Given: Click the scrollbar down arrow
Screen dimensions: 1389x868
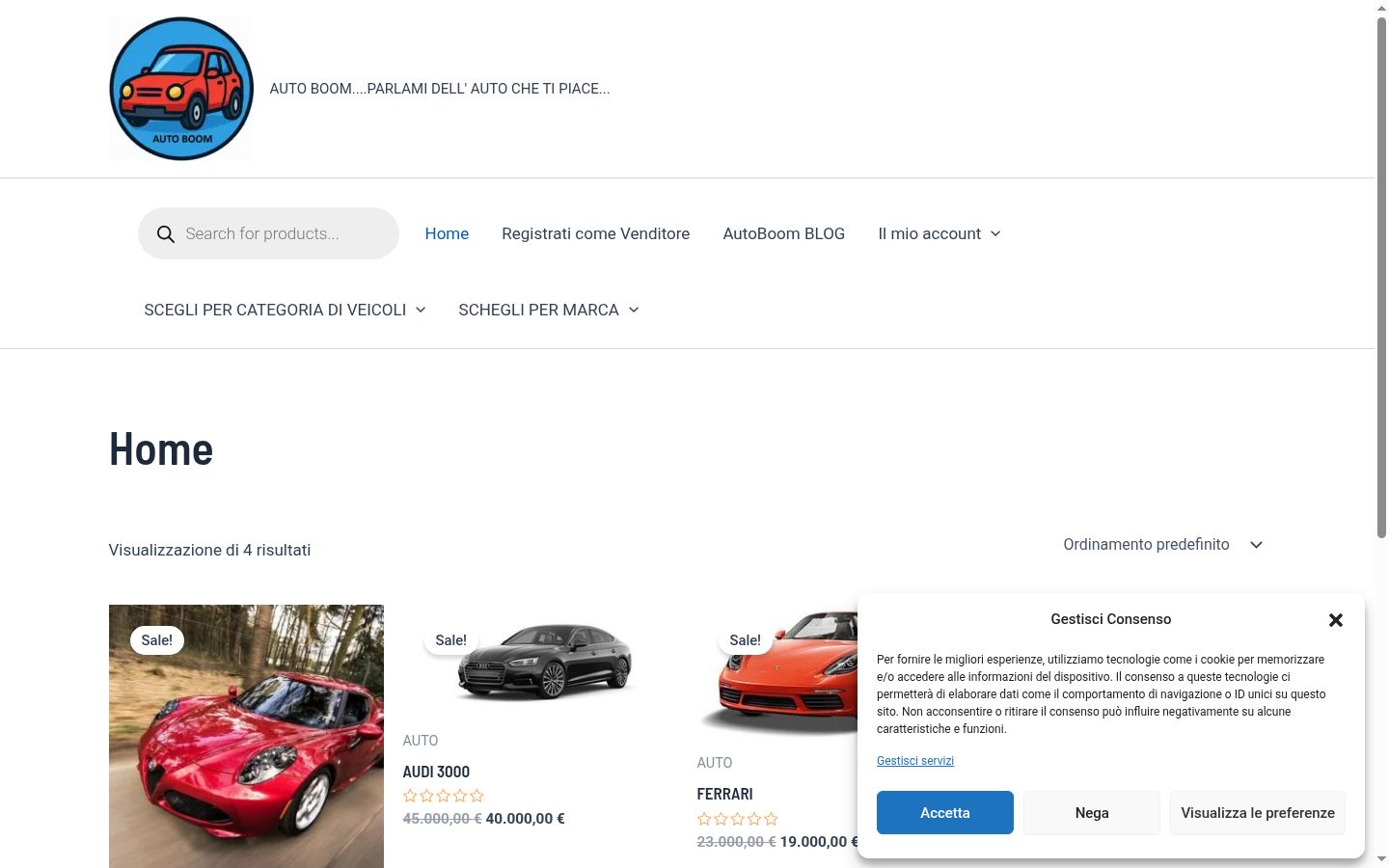Looking at the screenshot, I should coord(1381,859).
